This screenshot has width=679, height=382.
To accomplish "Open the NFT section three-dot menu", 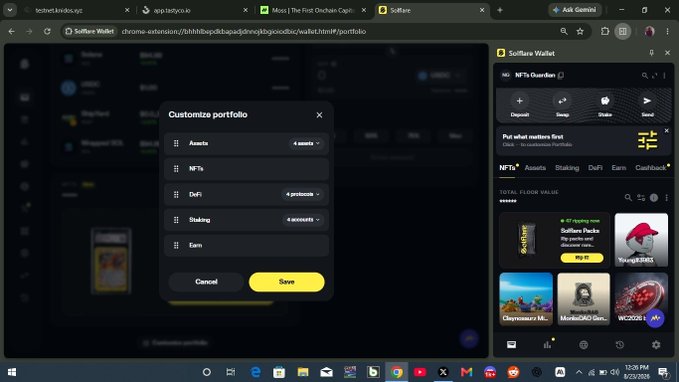I will coord(666,197).
